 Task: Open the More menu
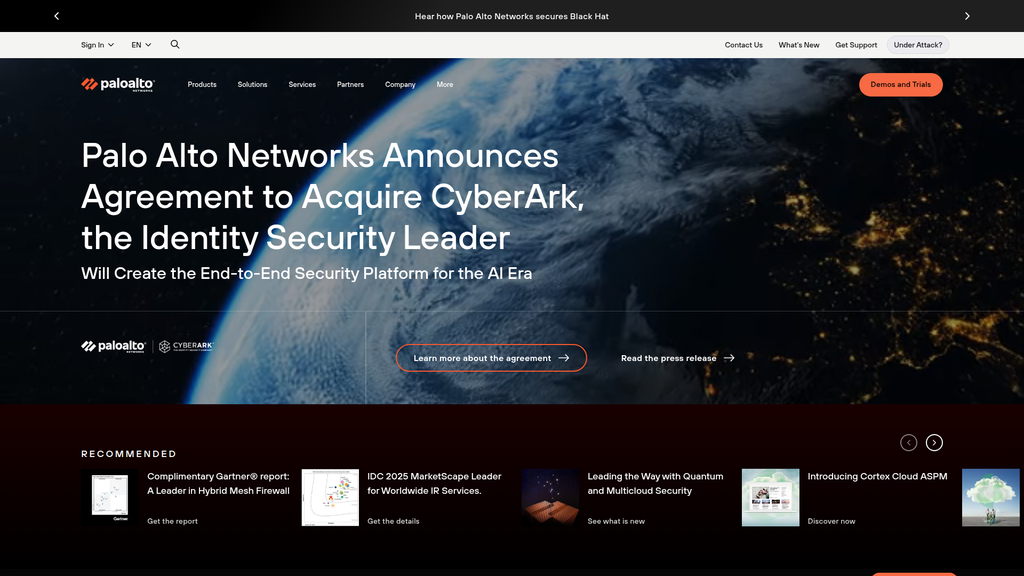(445, 84)
